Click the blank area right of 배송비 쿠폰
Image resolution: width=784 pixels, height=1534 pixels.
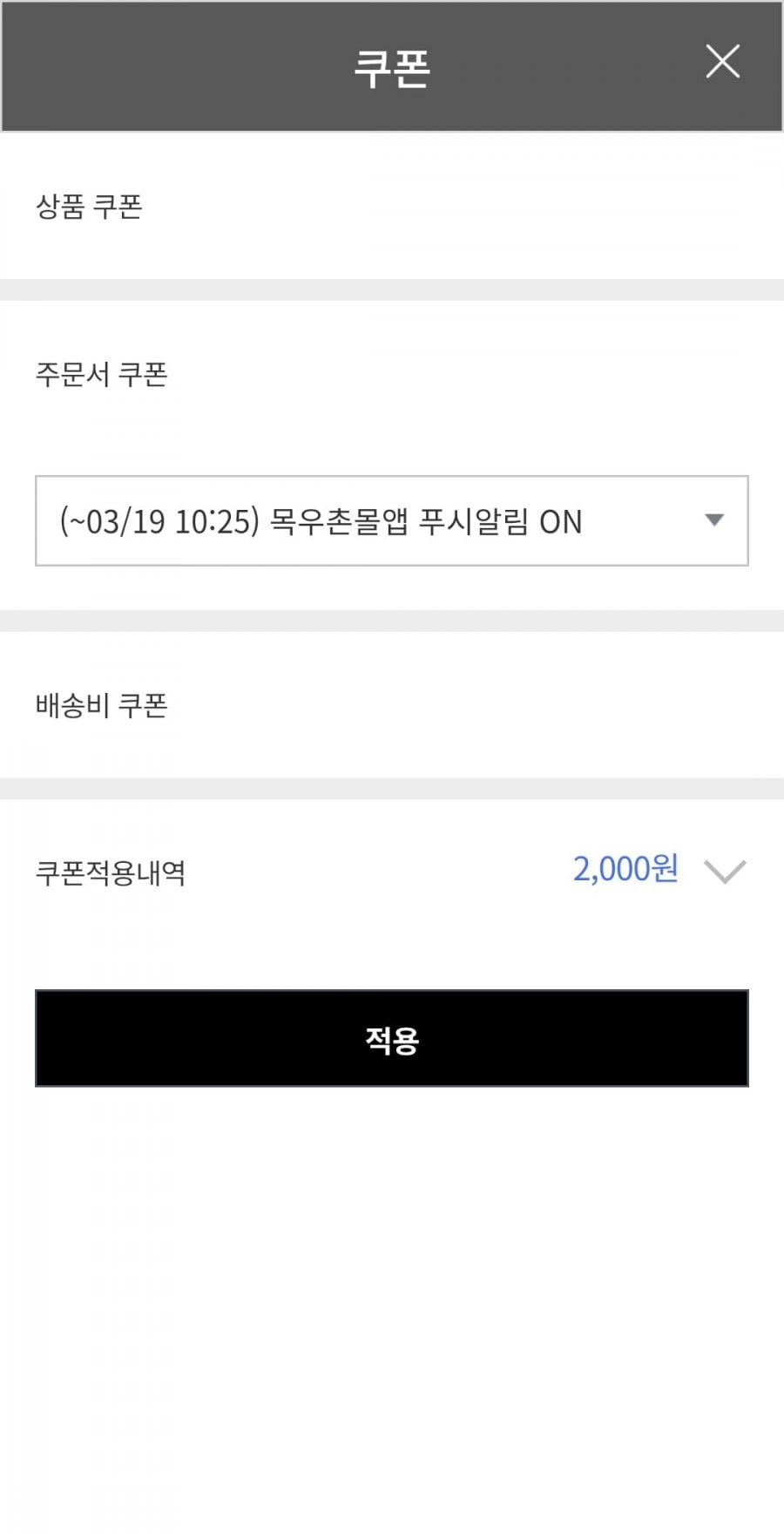coord(479,705)
